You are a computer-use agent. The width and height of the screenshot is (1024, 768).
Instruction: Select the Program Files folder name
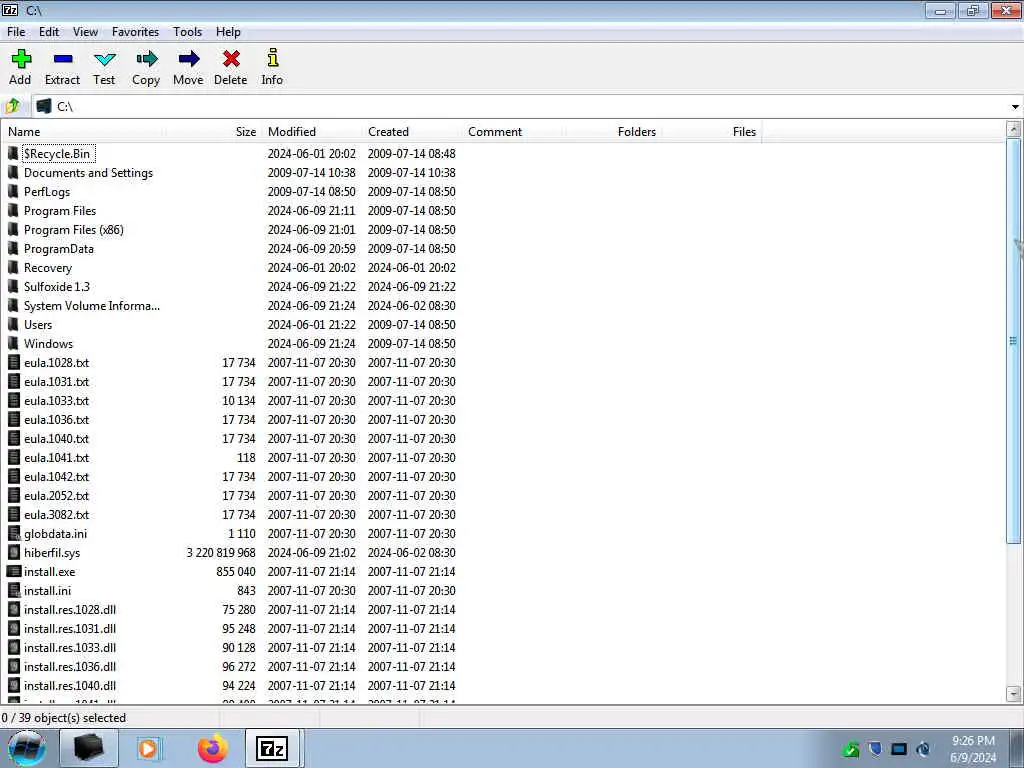tap(60, 210)
